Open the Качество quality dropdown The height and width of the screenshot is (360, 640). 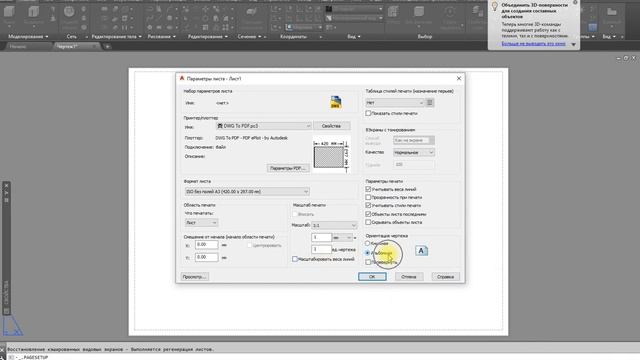coord(414,152)
